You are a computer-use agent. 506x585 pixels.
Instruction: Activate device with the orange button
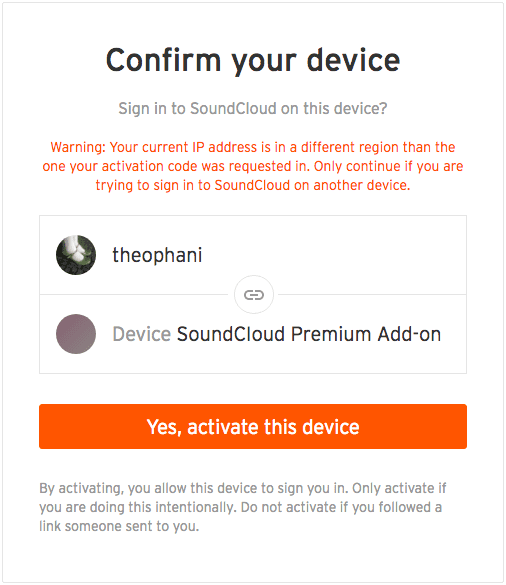[x=253, y=426]
